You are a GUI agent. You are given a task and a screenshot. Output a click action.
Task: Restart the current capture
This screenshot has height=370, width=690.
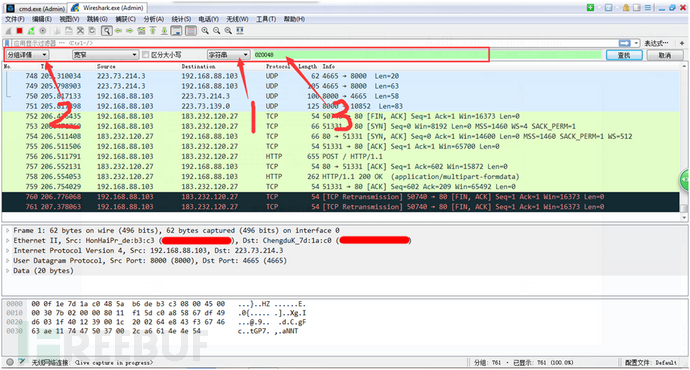tap(31, 31)
